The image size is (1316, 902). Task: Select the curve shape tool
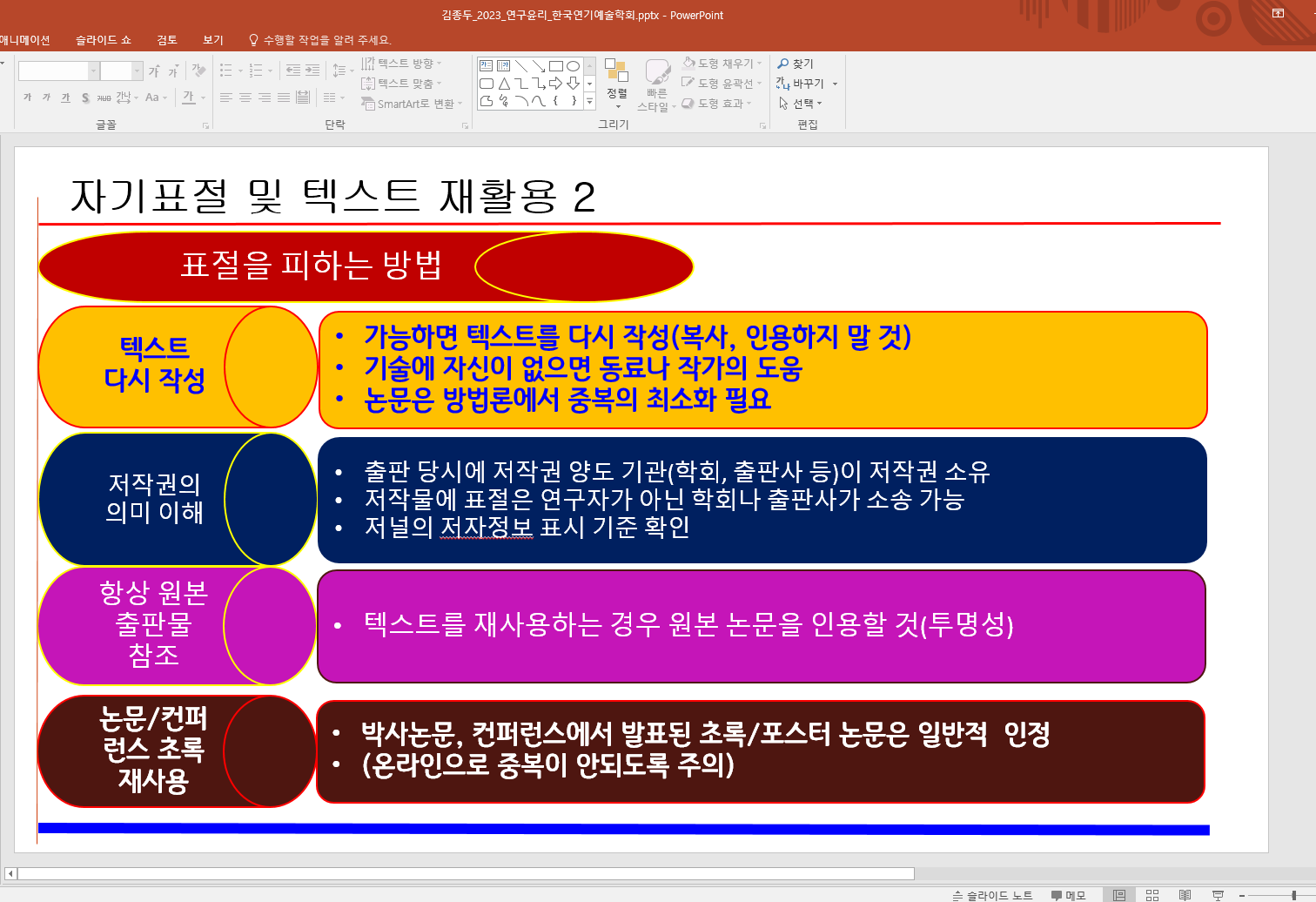(539, 100)
